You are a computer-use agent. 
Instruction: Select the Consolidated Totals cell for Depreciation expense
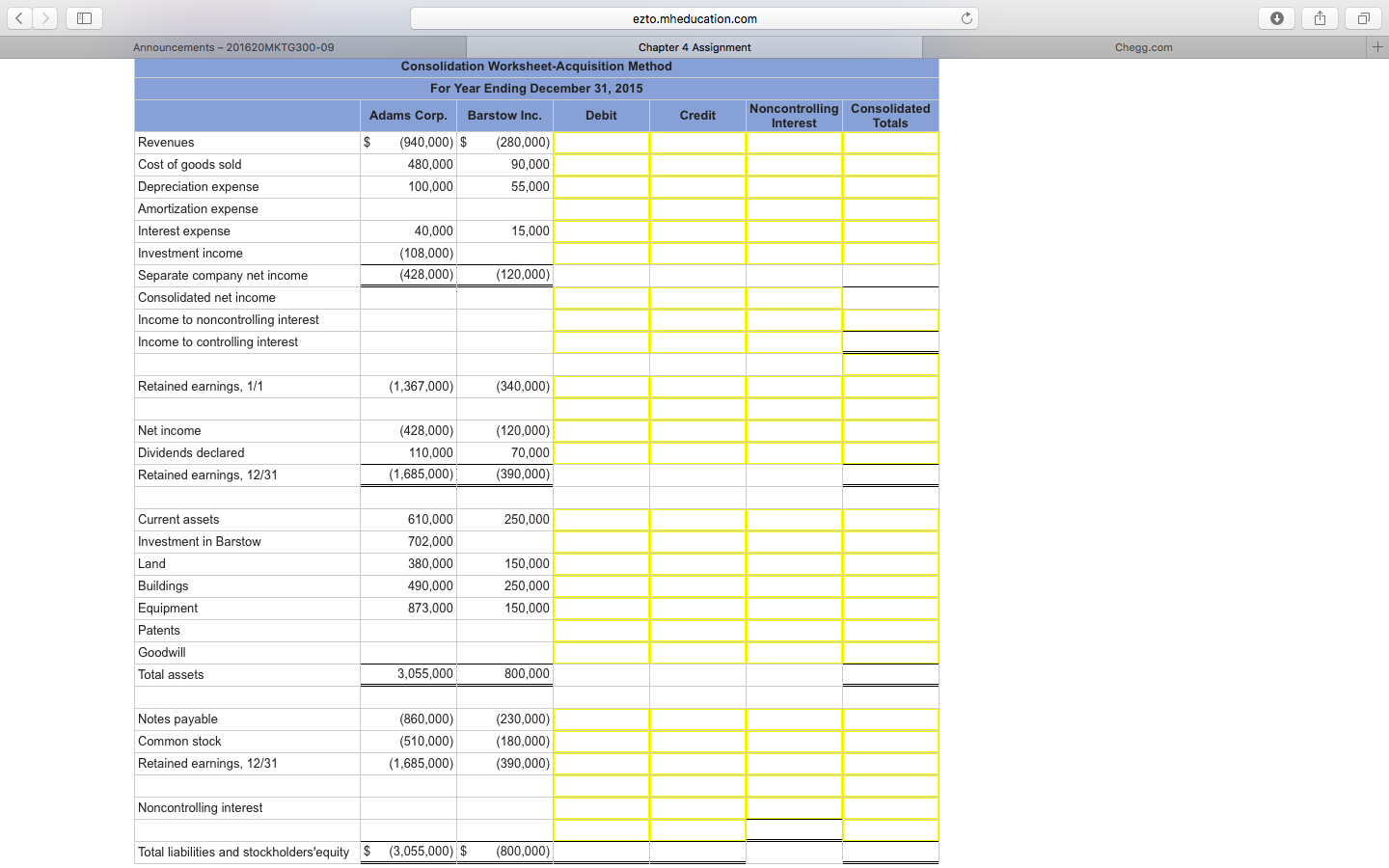tap(890, 187)
